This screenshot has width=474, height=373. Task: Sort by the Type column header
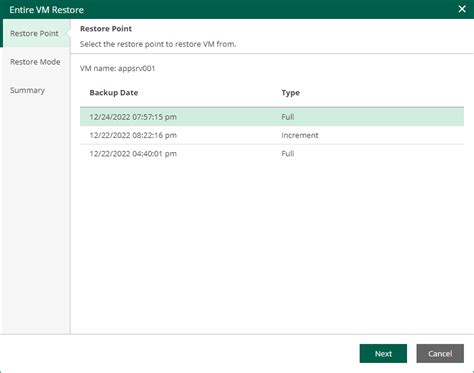[x=290, y=93]
